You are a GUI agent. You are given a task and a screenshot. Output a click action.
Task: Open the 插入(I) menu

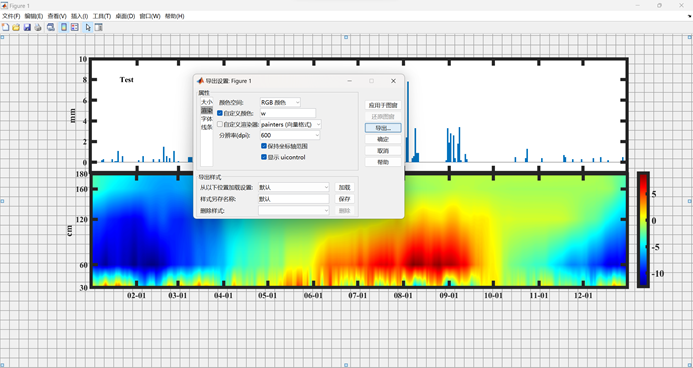80,16
